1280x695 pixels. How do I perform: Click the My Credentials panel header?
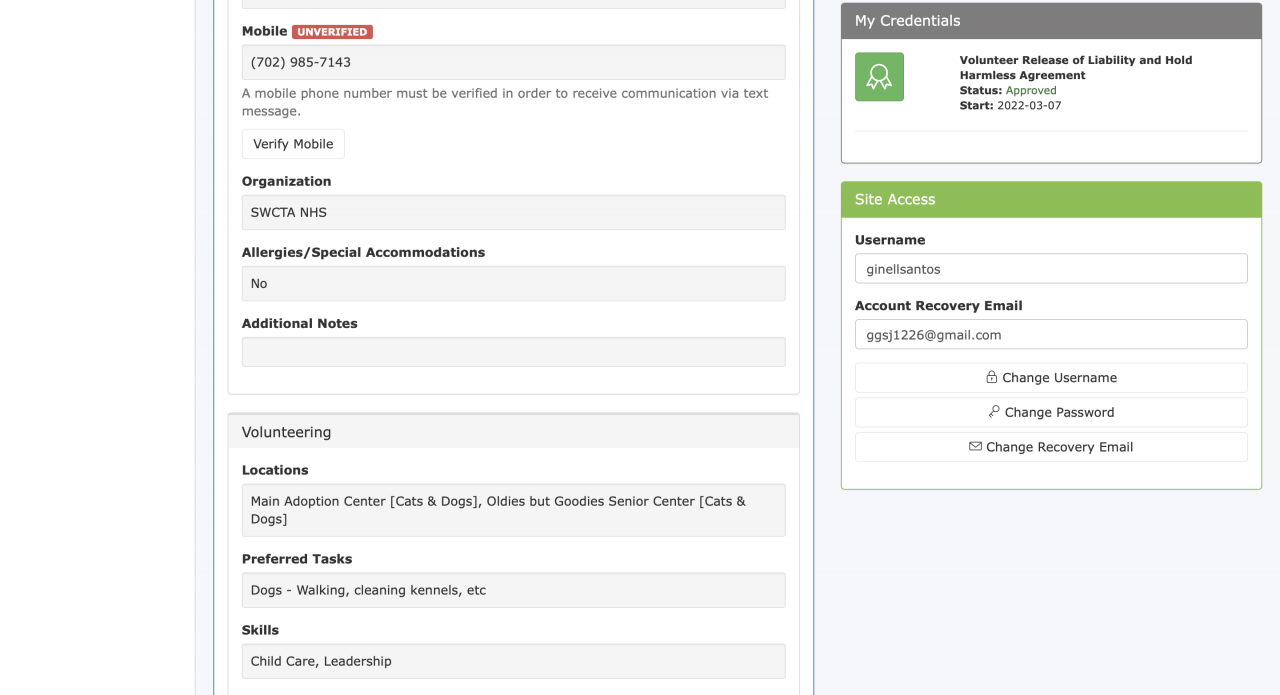(1051, 21)
